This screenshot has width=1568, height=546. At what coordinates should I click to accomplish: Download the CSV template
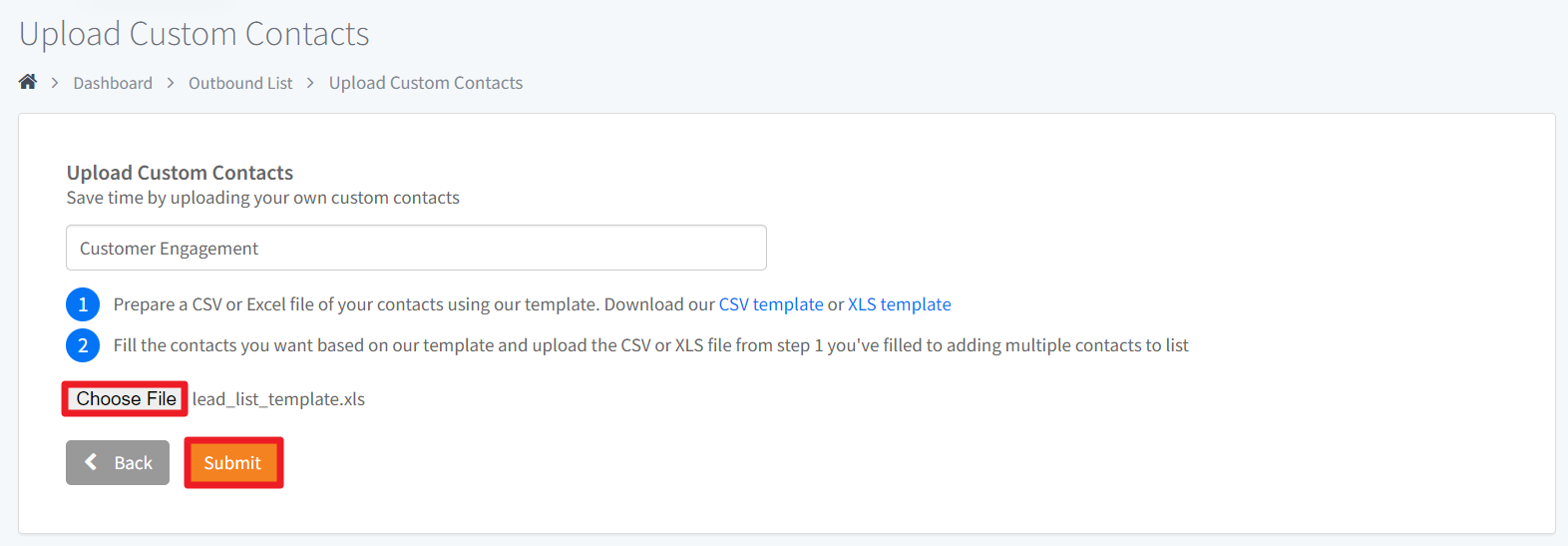click(771, 304)
